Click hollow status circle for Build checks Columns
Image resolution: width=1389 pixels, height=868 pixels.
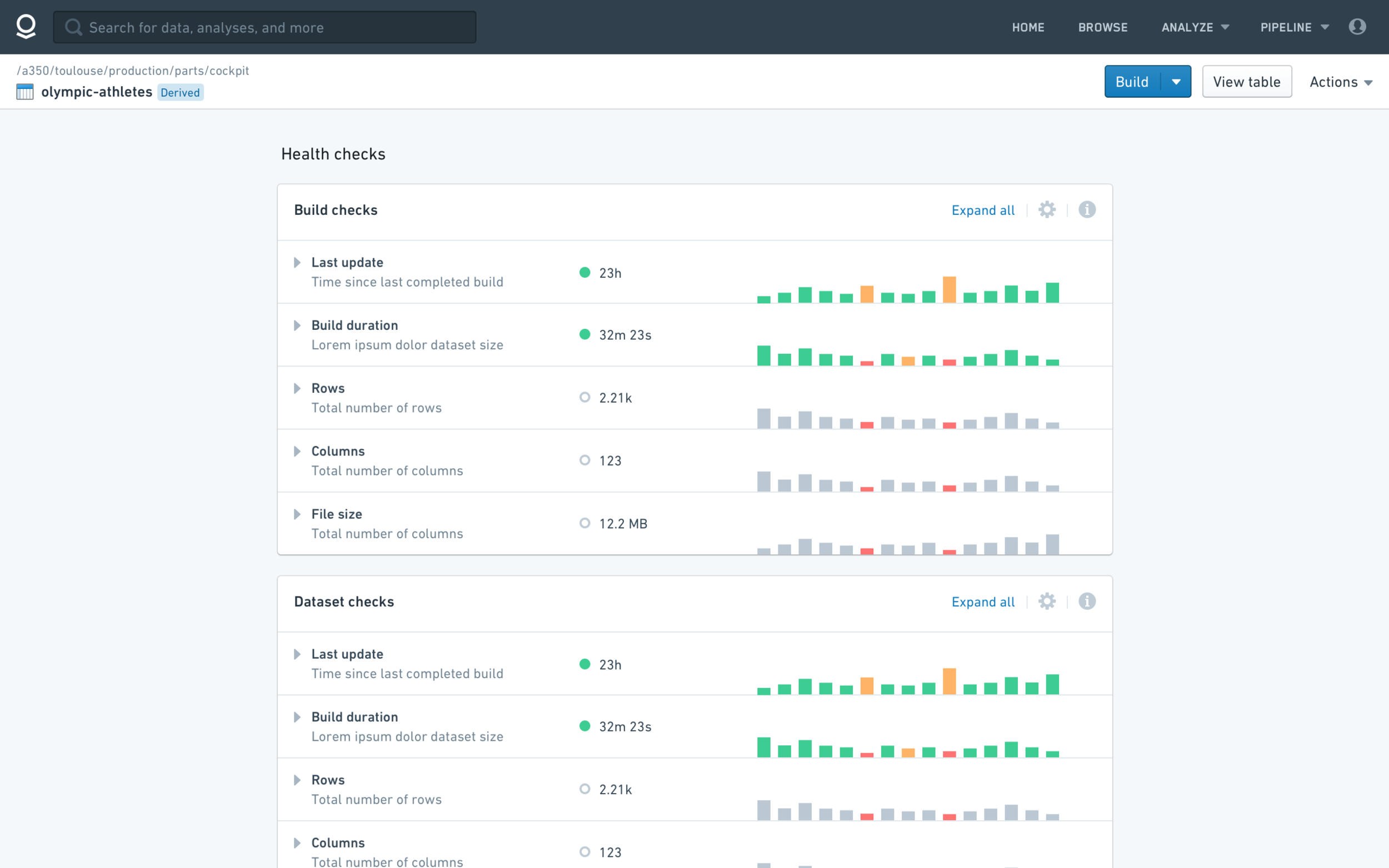point(584,460)
